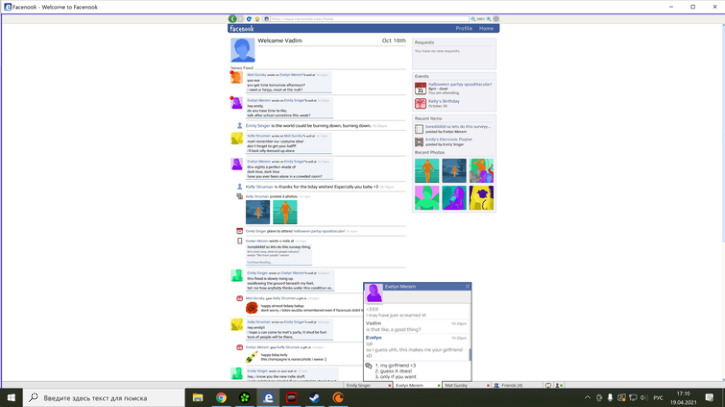
Task: Click the chat vertical scrollbar thumb
Action: [470, 354]
